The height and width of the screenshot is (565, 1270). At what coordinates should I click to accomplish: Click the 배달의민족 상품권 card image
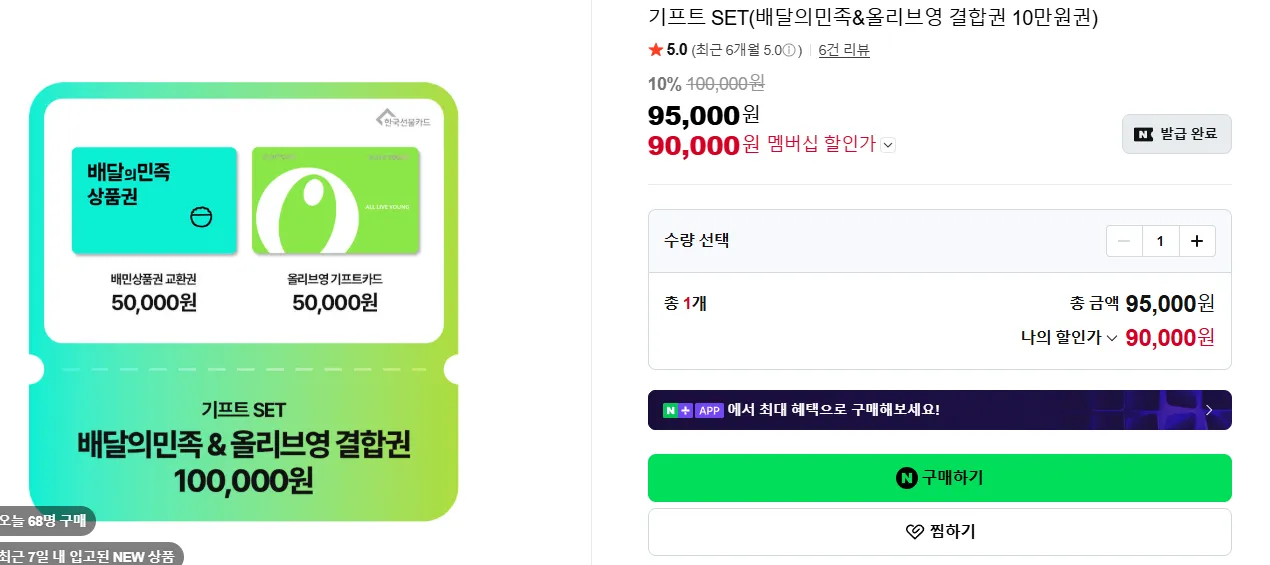[x=154, y=200]
